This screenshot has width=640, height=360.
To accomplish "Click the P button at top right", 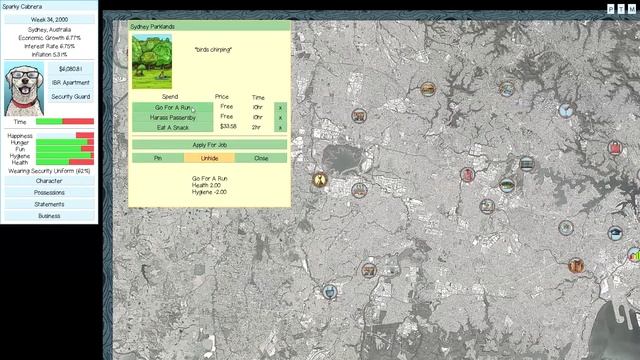I will coord(611,9).
